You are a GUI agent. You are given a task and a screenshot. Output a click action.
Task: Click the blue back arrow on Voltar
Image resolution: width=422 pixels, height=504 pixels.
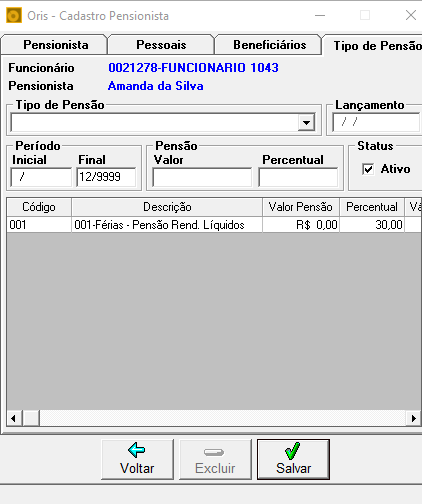(136, 450)
